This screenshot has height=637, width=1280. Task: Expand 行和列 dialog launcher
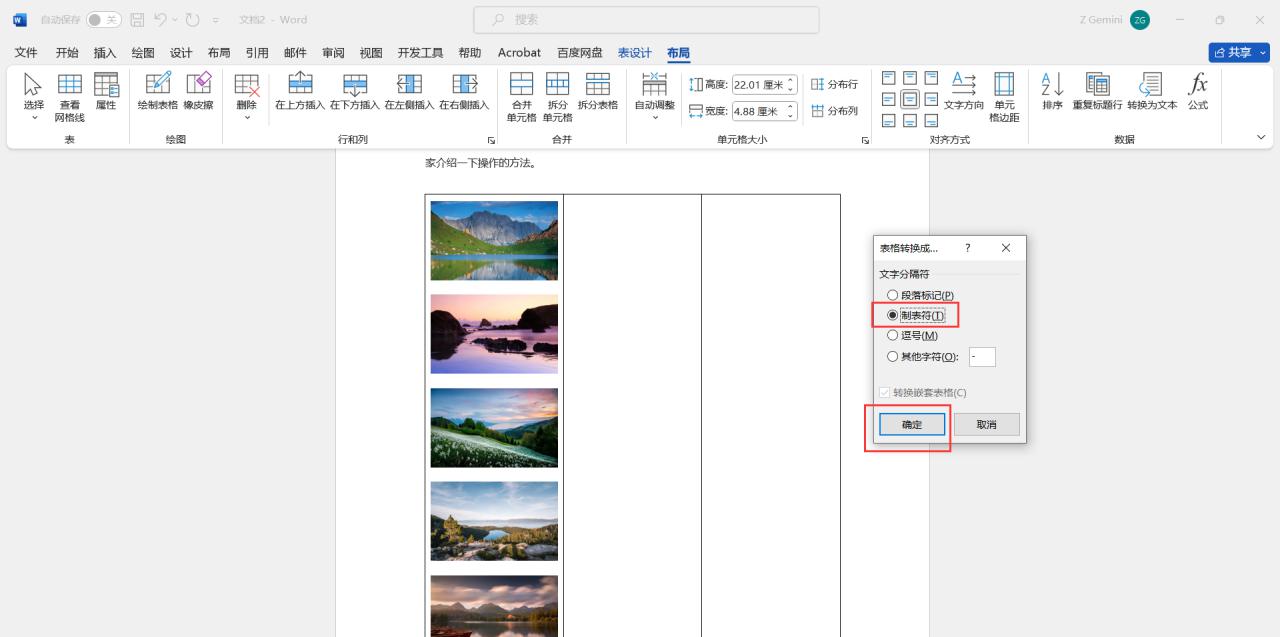(491, 141)
